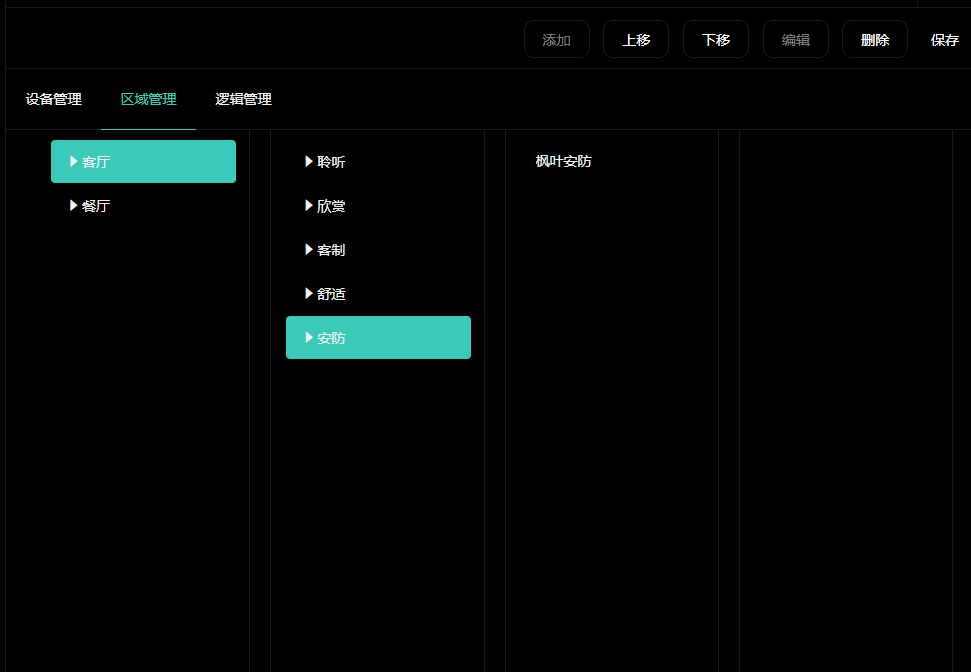
Task: Click the arrow icon in 安防 row
Action: tap(309, 337)
